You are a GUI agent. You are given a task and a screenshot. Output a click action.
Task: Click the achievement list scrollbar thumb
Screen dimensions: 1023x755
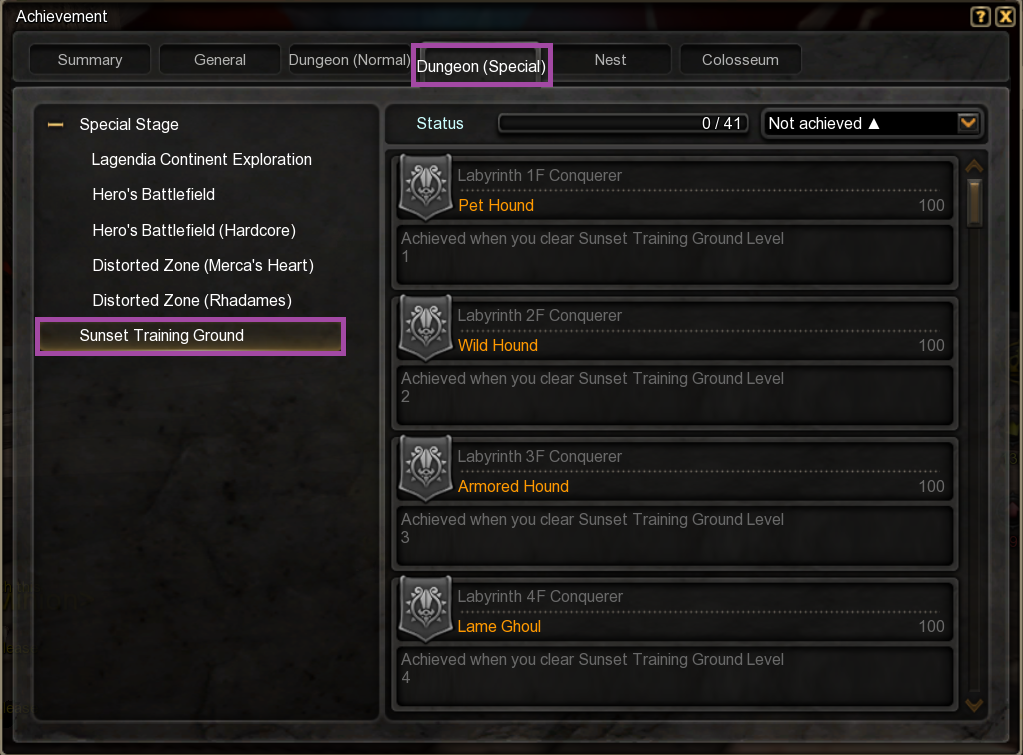975,203
